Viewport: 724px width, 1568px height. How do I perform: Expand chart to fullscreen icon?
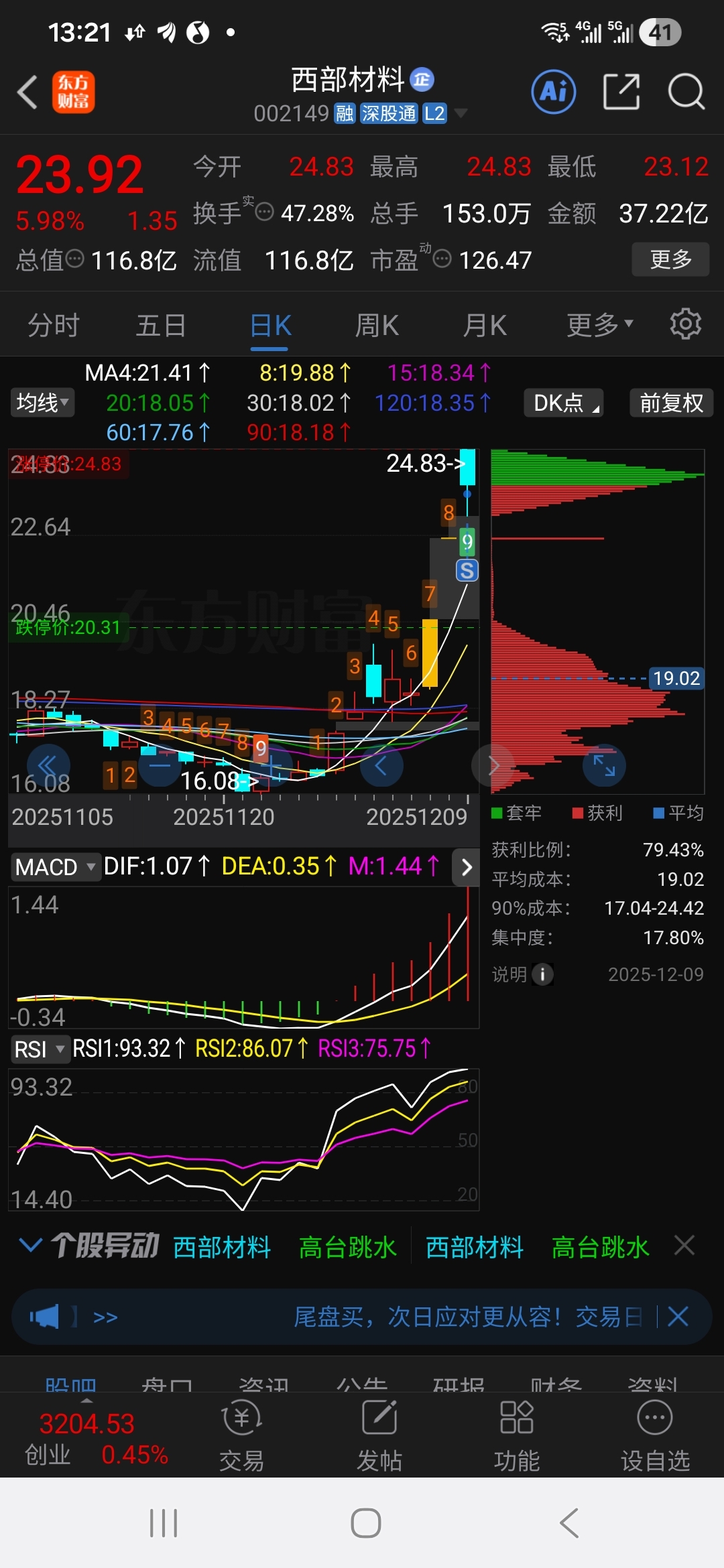coord(604,765)
